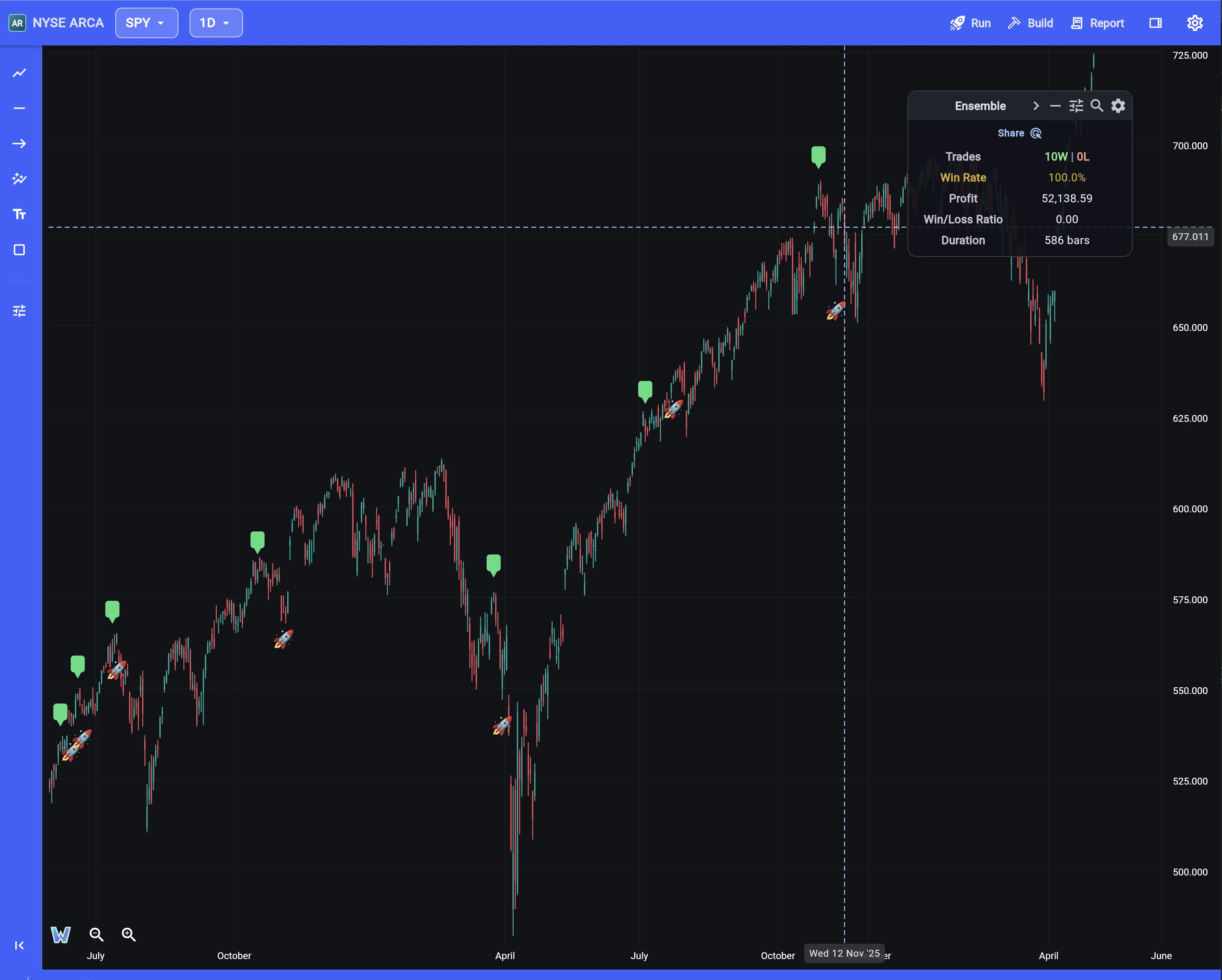Image resolution: width=1222 pixels, height=980 pixels.
Task: Click the rocket marker near November 2025
Action: pyautogui.click(x=835, y=310)
